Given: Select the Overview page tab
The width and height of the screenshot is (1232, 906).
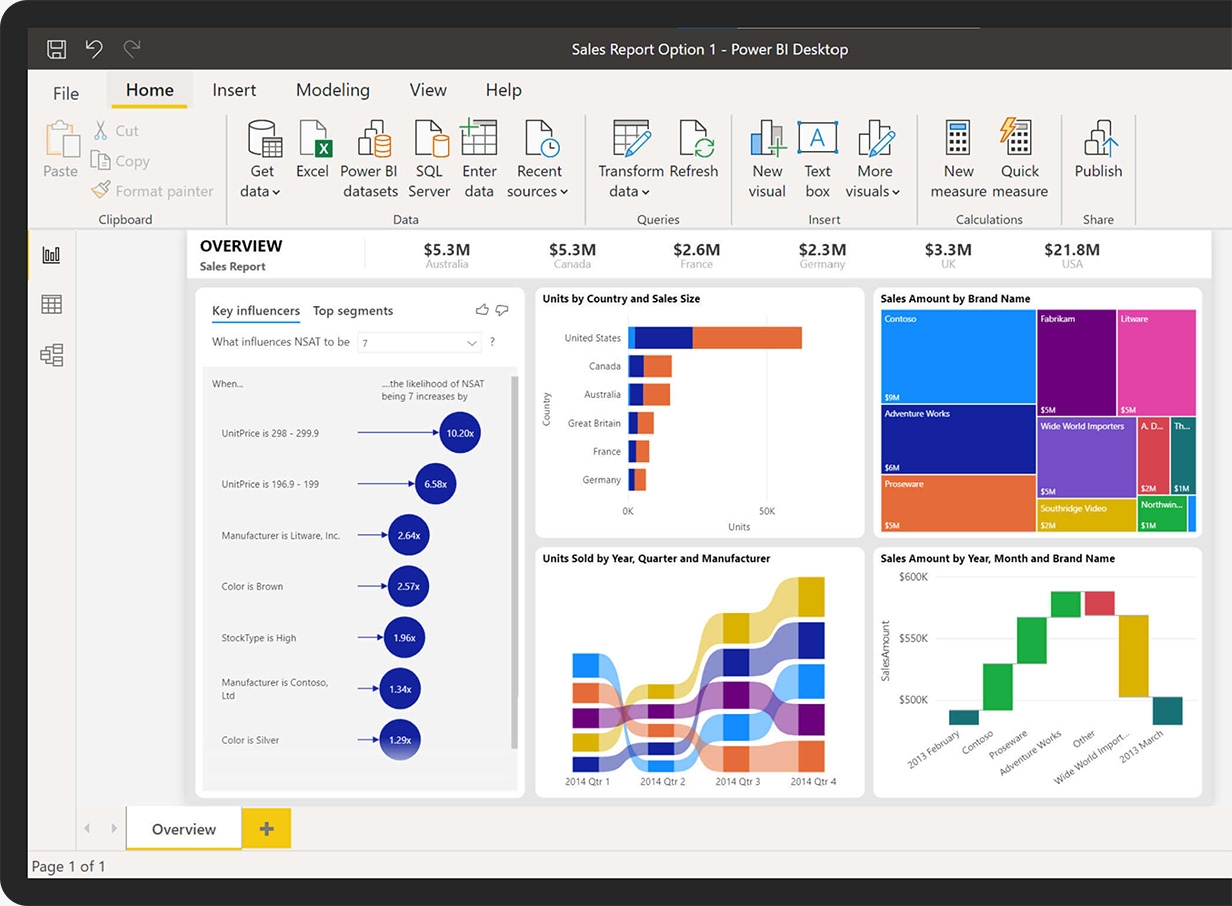Looking at the screenshot, I should tap(184, 829).
